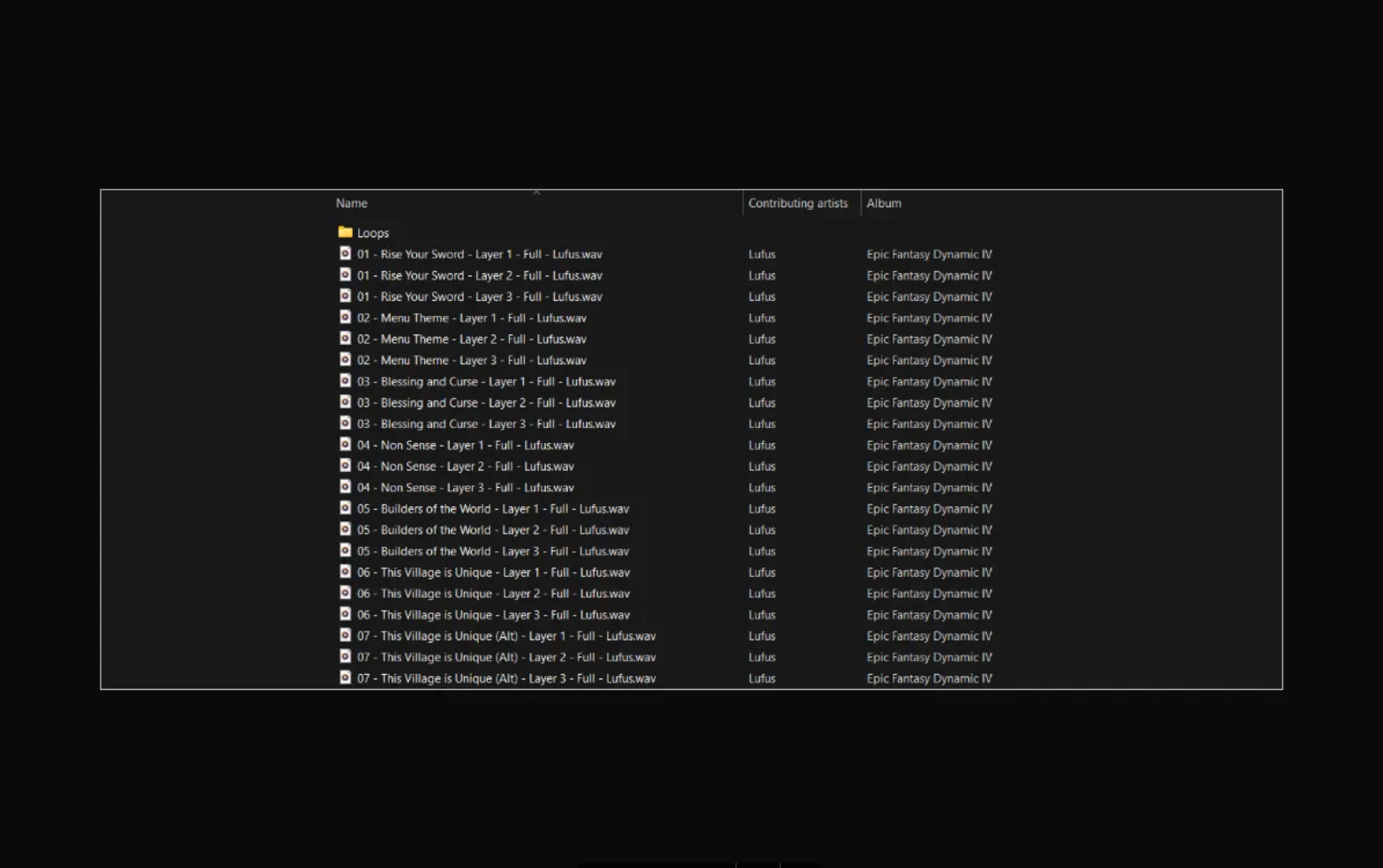Image resolution: width=1383 pixels, height=868 pixels.
Task: Select file '02 - Menu Theme - Layer 3 - Full - Lufus.wav'
Action: pos(472,360)
